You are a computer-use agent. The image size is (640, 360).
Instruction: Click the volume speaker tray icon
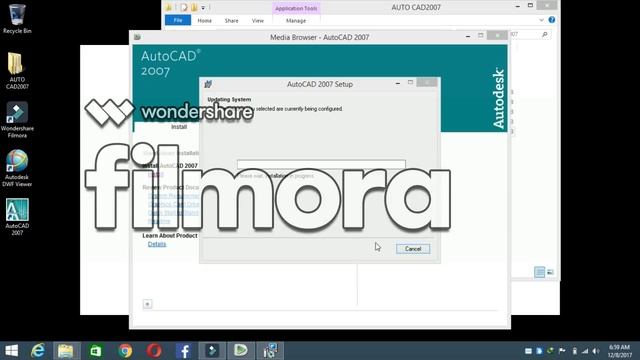596,351
